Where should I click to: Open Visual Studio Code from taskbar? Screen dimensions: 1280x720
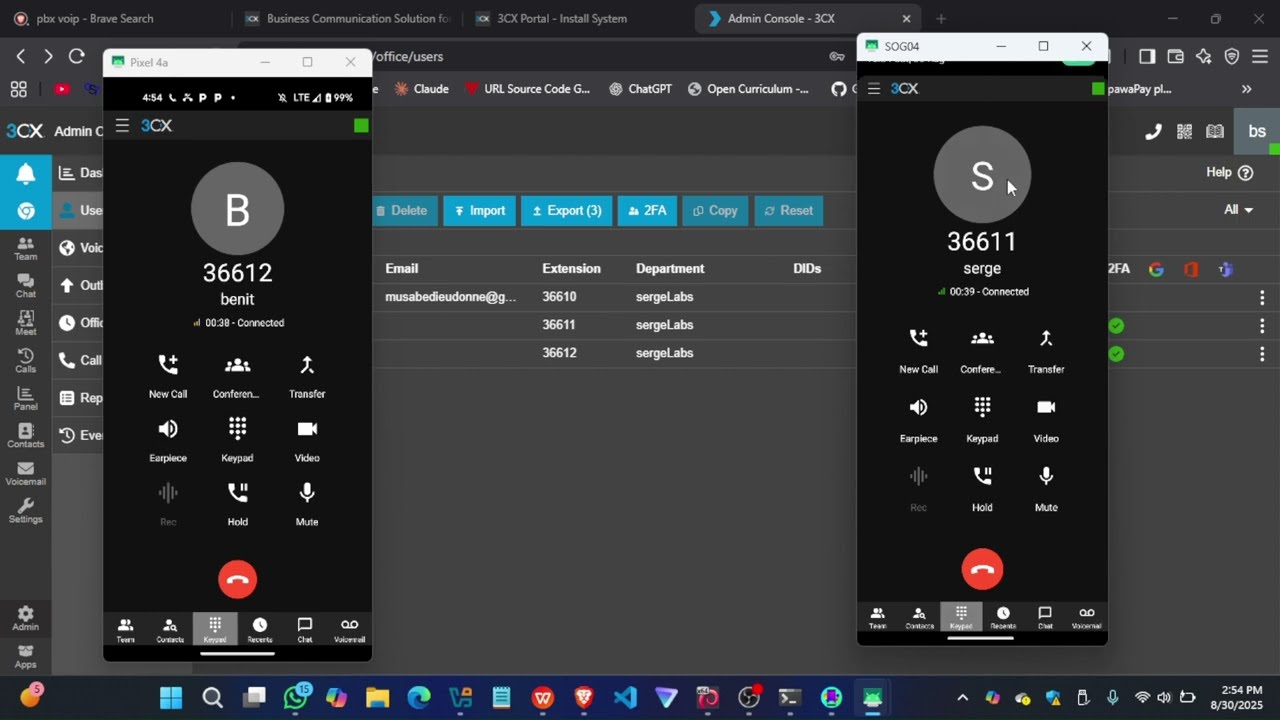pos(625,698)
